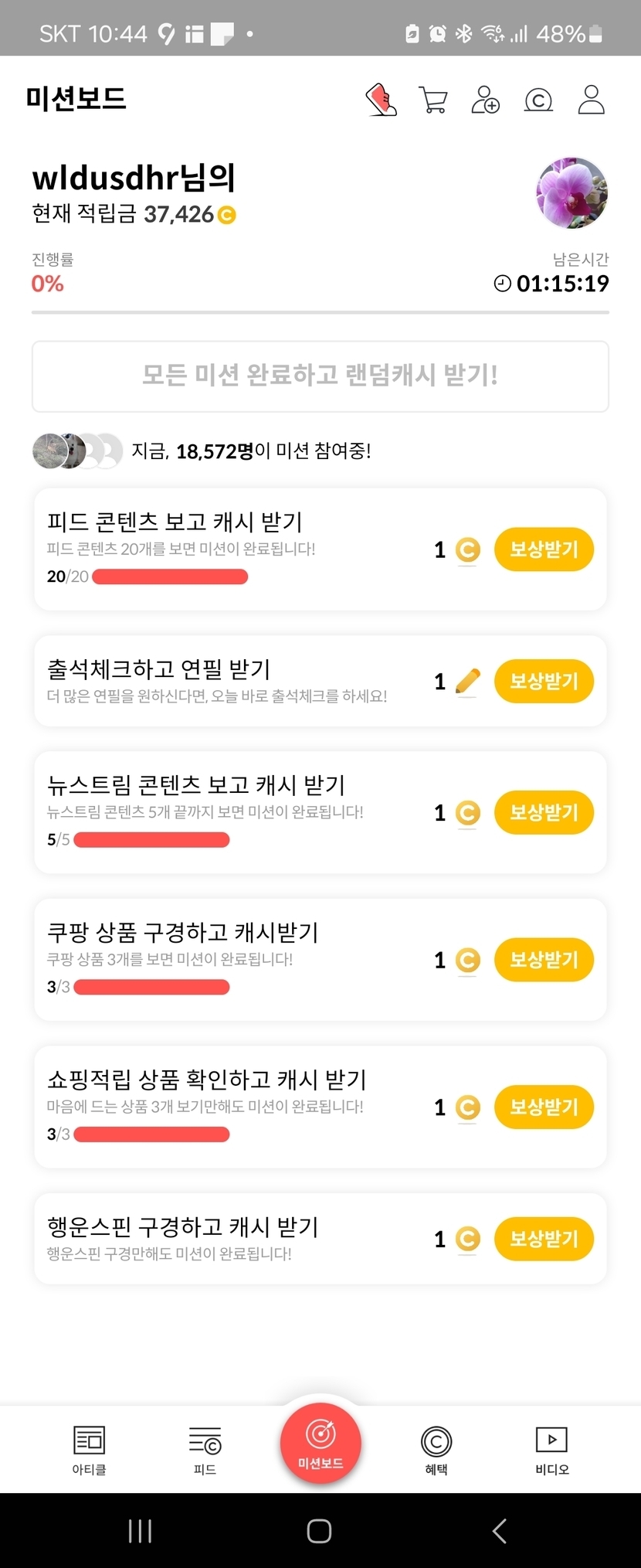641x1568 pixels.
Task: Tap the invite friend icon
Action: [x=485, y=100]
